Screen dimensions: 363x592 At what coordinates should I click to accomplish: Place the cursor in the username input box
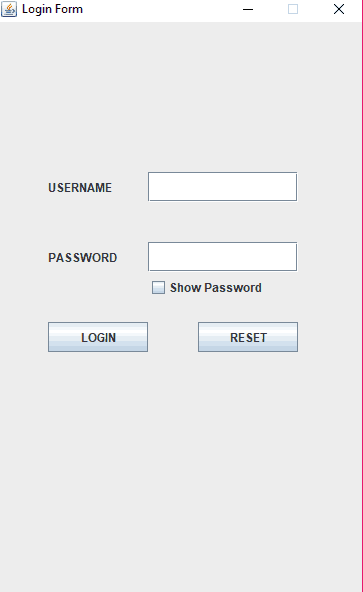[222, 187]
